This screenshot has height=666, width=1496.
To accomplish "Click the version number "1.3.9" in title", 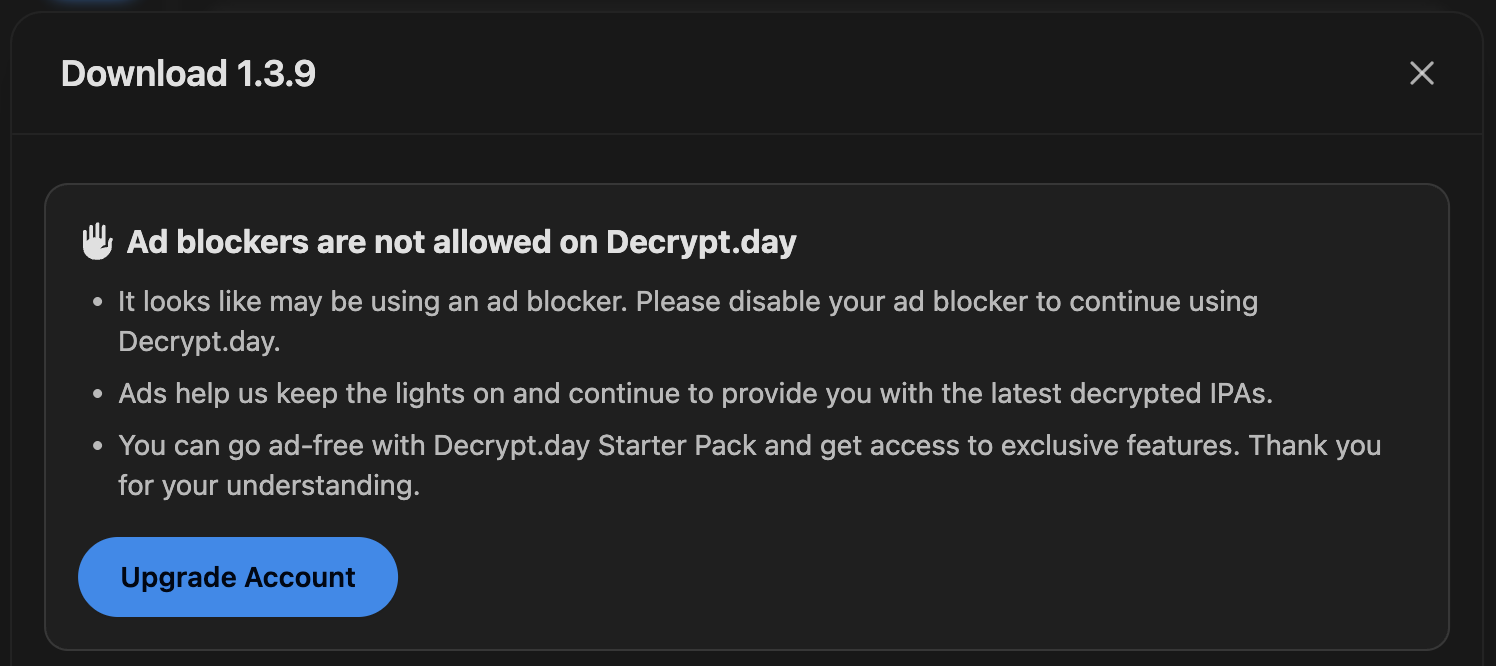I will 276,74.
